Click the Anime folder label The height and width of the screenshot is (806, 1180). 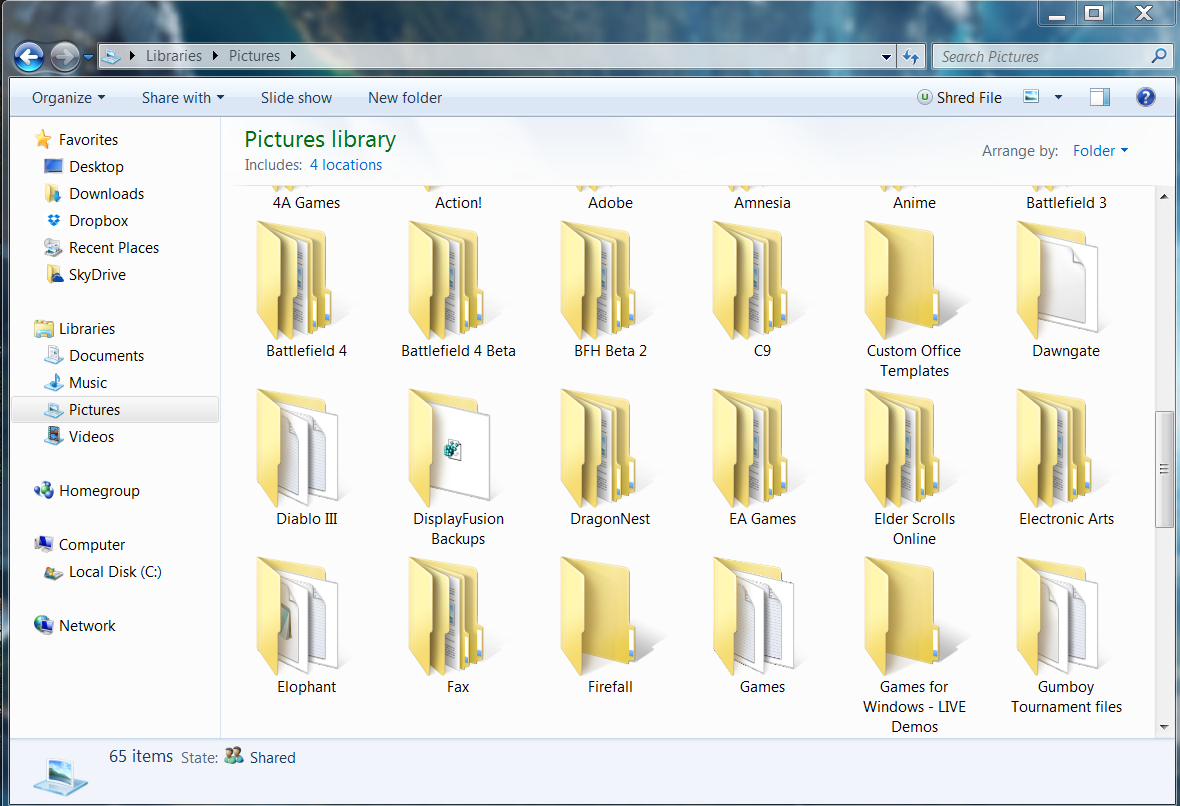point(914,202)
